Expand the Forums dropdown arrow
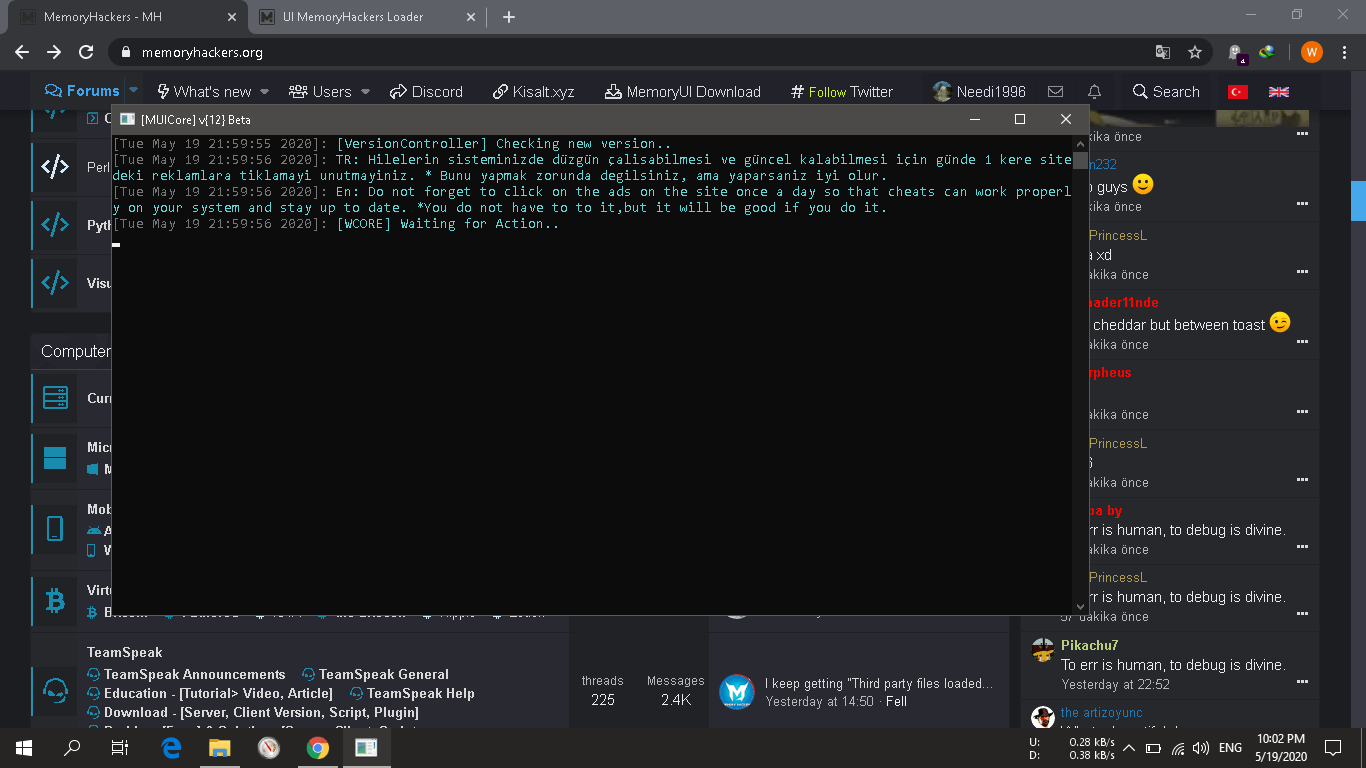The width and height of the screenshot is (1366, 768). pos(133,91)
